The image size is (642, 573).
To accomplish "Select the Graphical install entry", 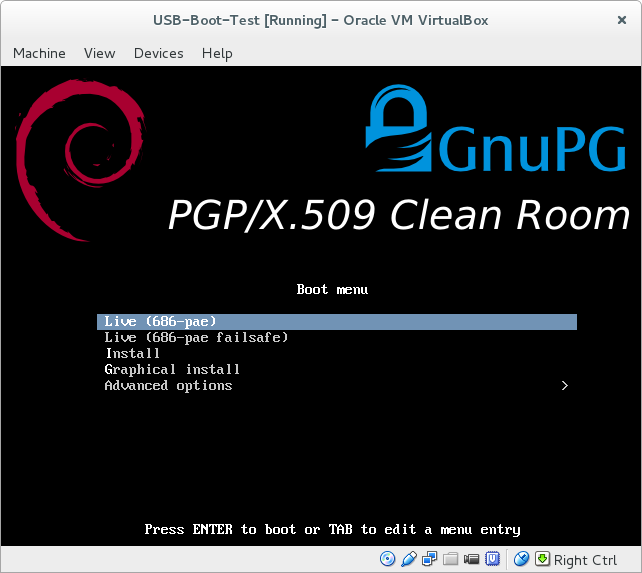I will coord(337,369).
